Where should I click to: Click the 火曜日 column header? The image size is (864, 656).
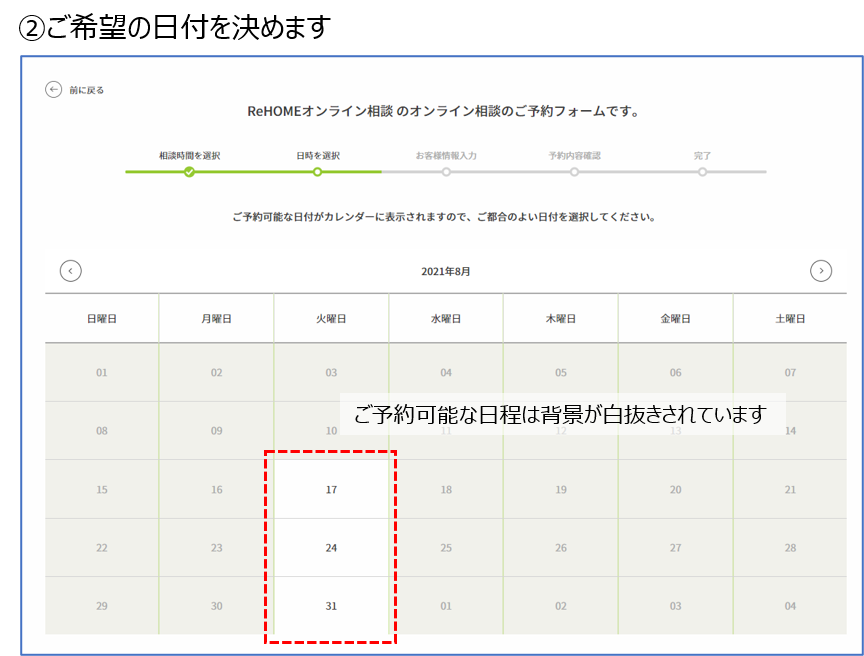[331, 319]
